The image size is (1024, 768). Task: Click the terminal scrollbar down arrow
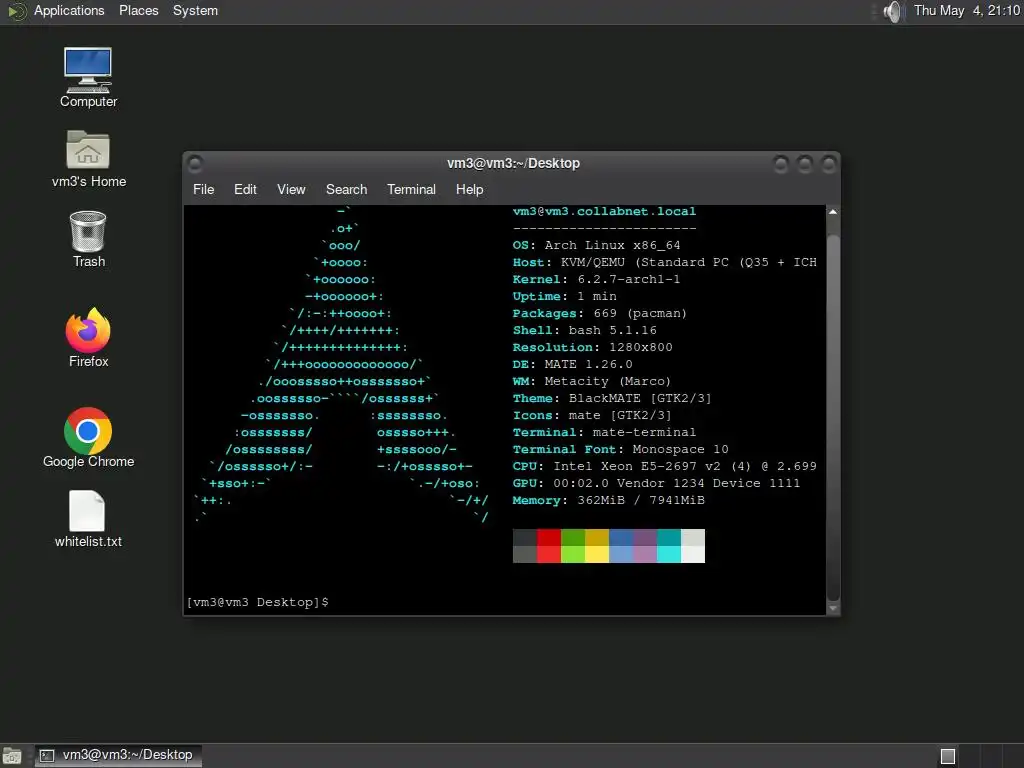(833, 608)
